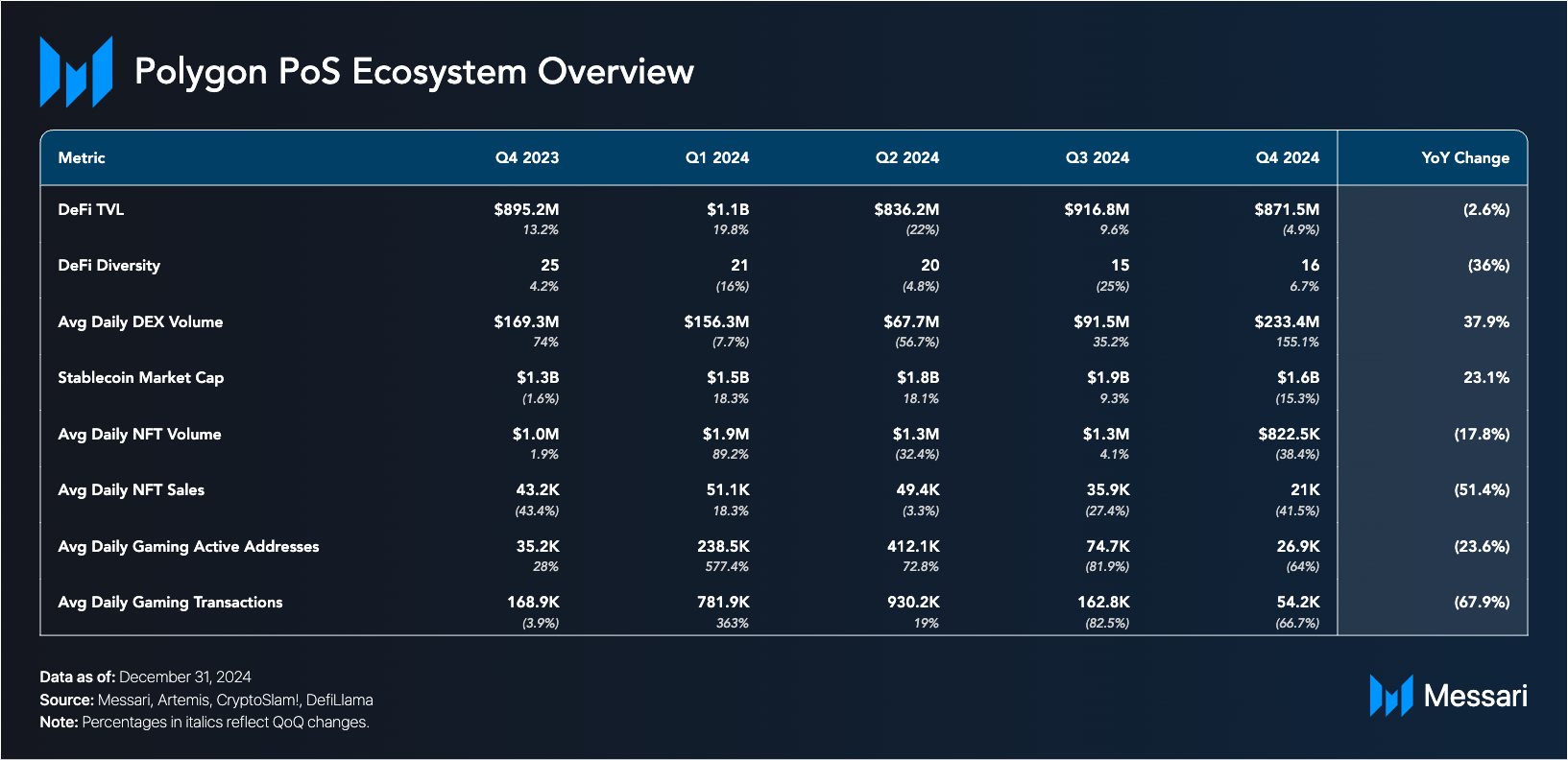Click the $233.4M Q4 2024 DEX volume value
The width and height of the screenshot is (1568, 760).
click(1286, 321)
